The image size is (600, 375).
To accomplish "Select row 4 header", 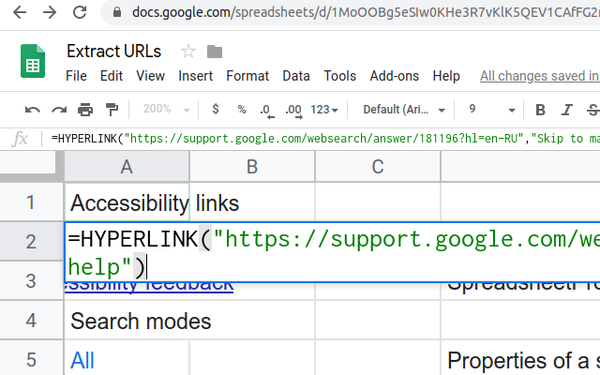I will 31,320.
